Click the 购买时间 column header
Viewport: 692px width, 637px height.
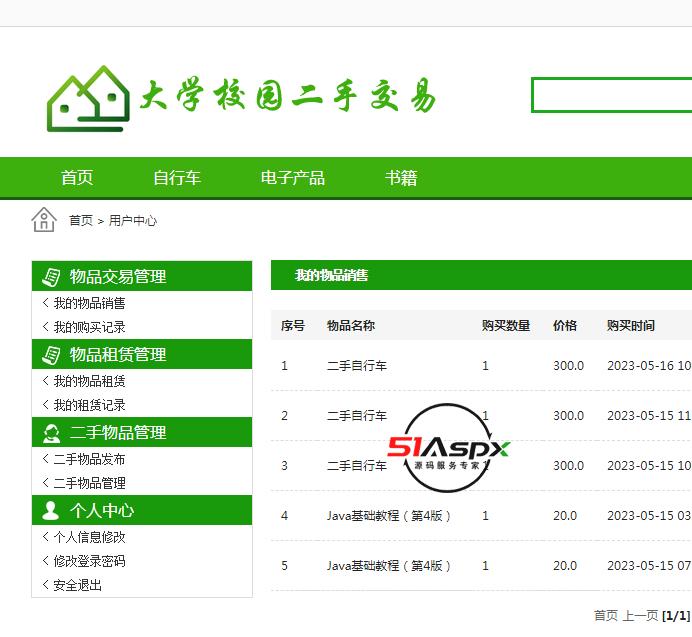(x=631, y=326)
